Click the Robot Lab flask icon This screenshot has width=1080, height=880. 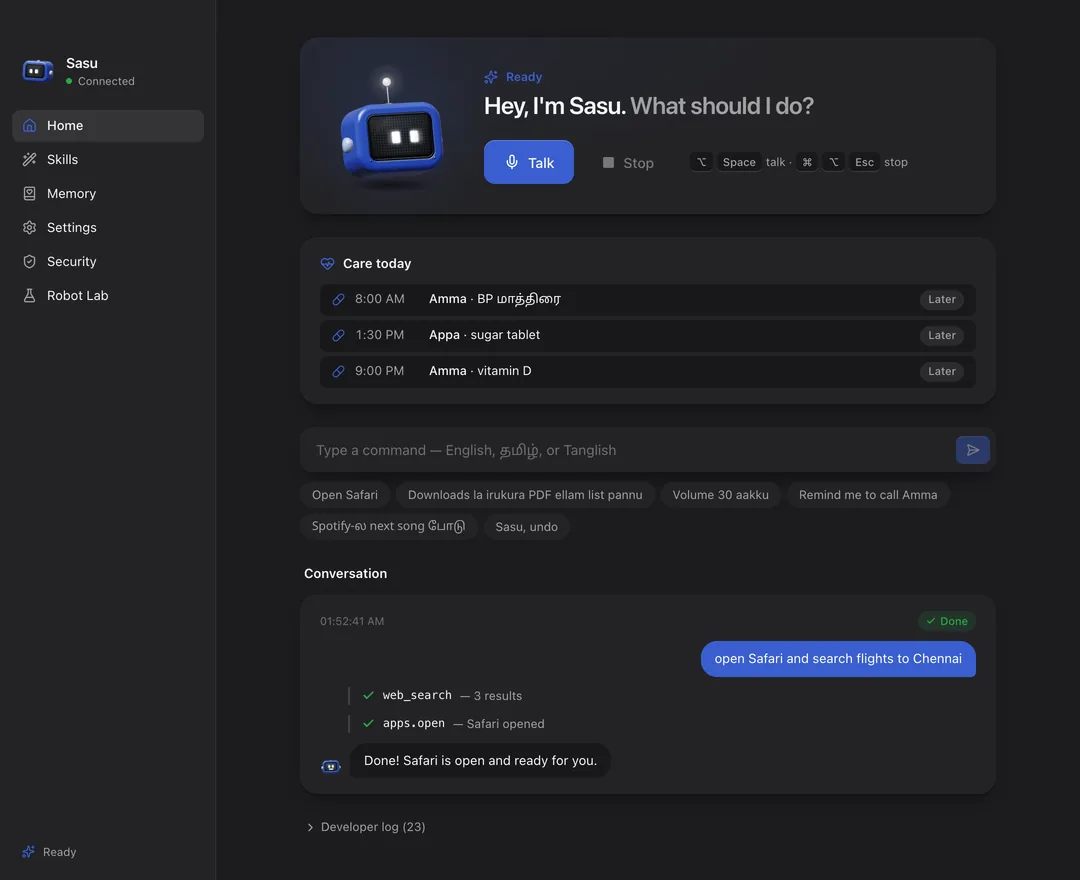30,295
